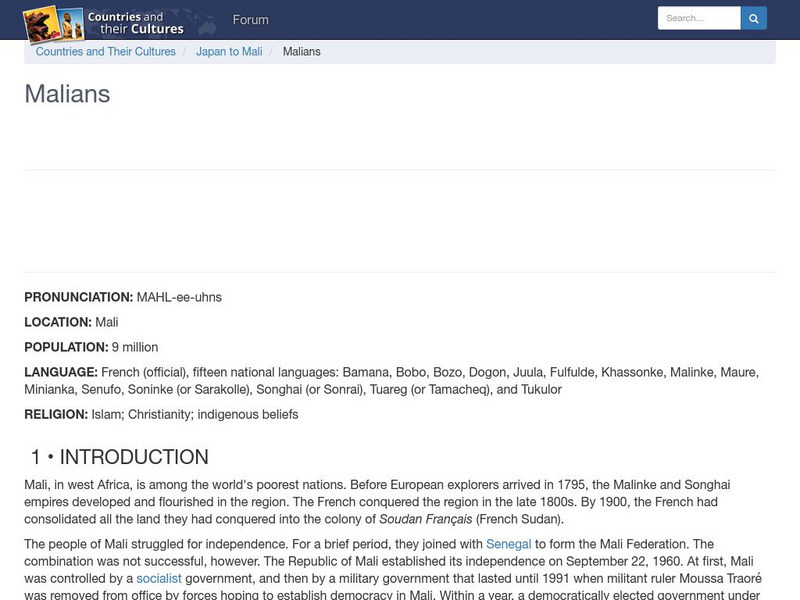Screen dimensions: 800x600
Task: Click the LOCATION label
Action: 58,322
